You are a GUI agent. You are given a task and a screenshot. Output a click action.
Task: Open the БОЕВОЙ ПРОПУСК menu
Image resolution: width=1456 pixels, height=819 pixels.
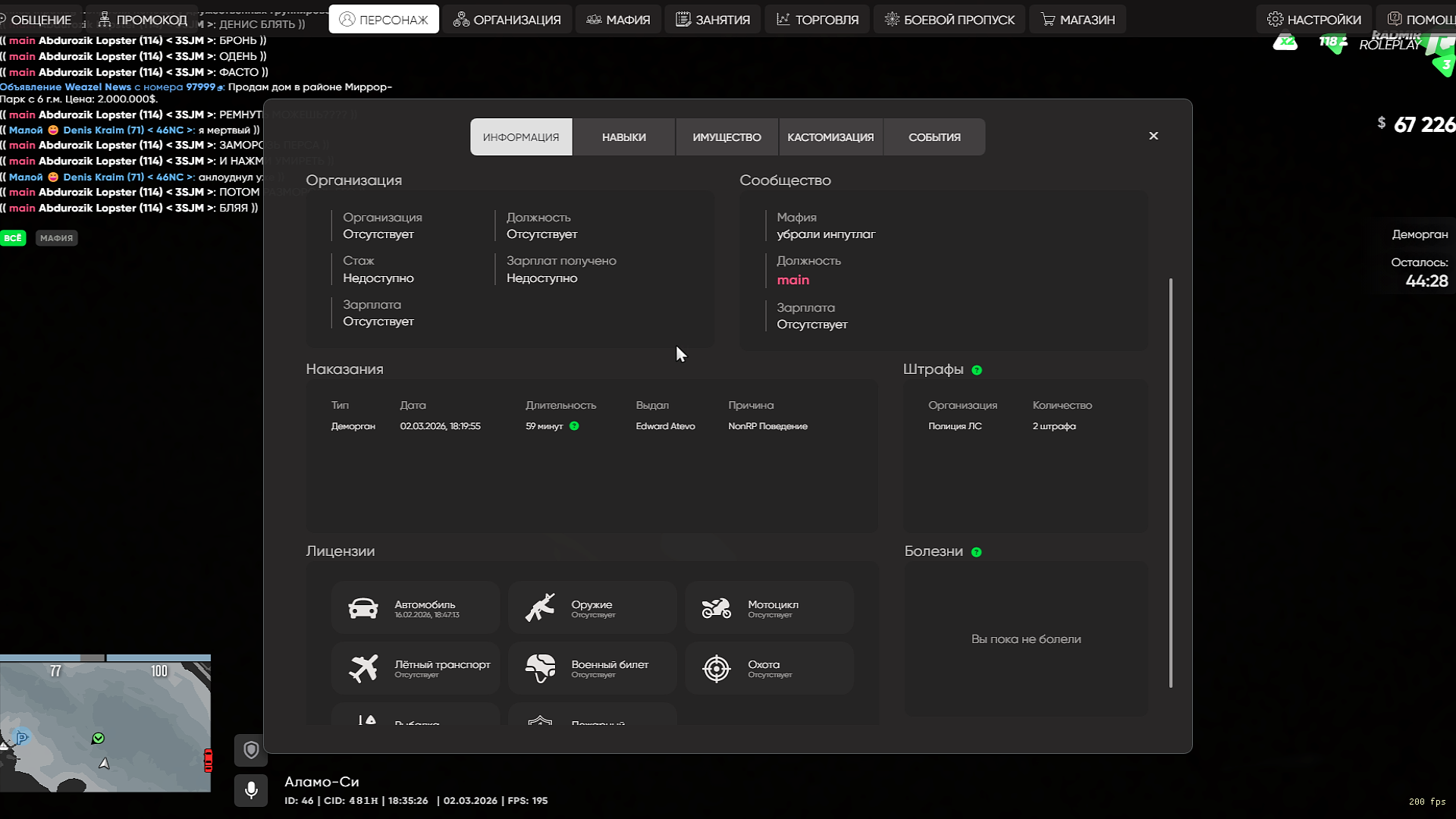pyautogui.click(x=949, y=20)
